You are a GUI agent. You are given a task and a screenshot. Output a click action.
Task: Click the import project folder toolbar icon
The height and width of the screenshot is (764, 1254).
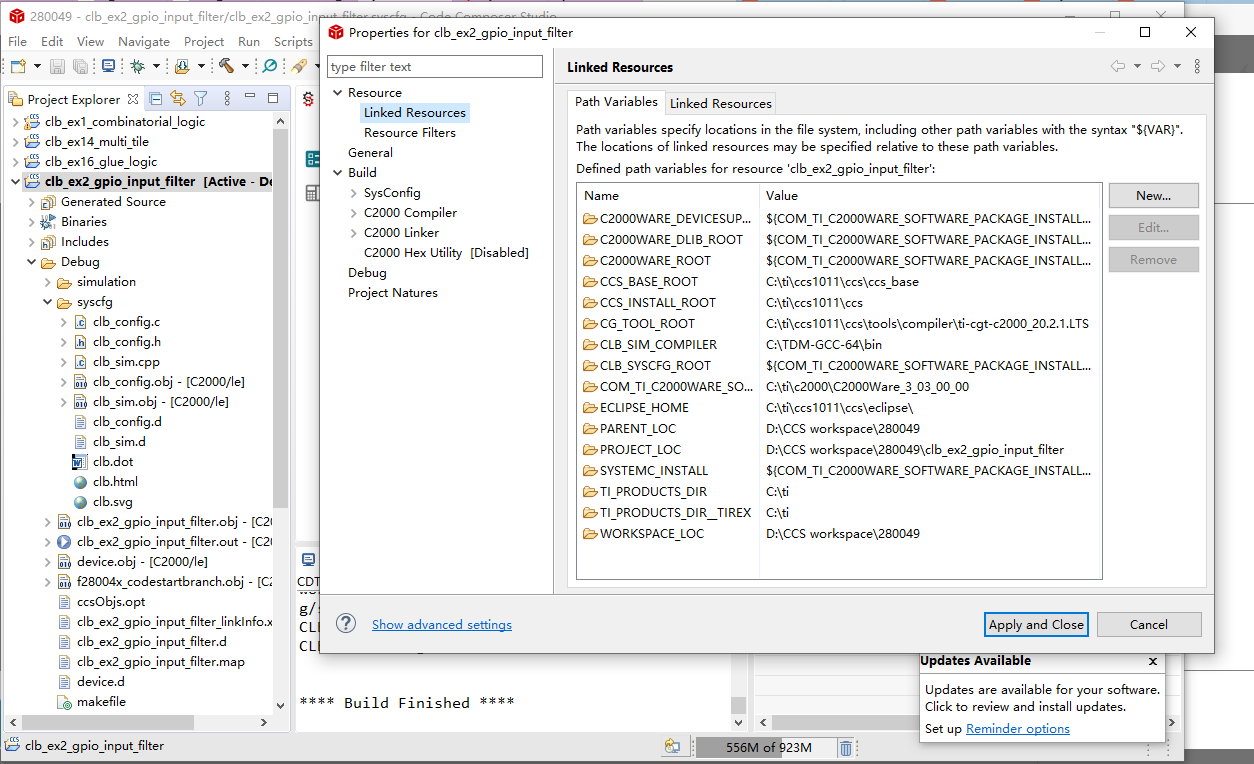(x=182, y=66)
